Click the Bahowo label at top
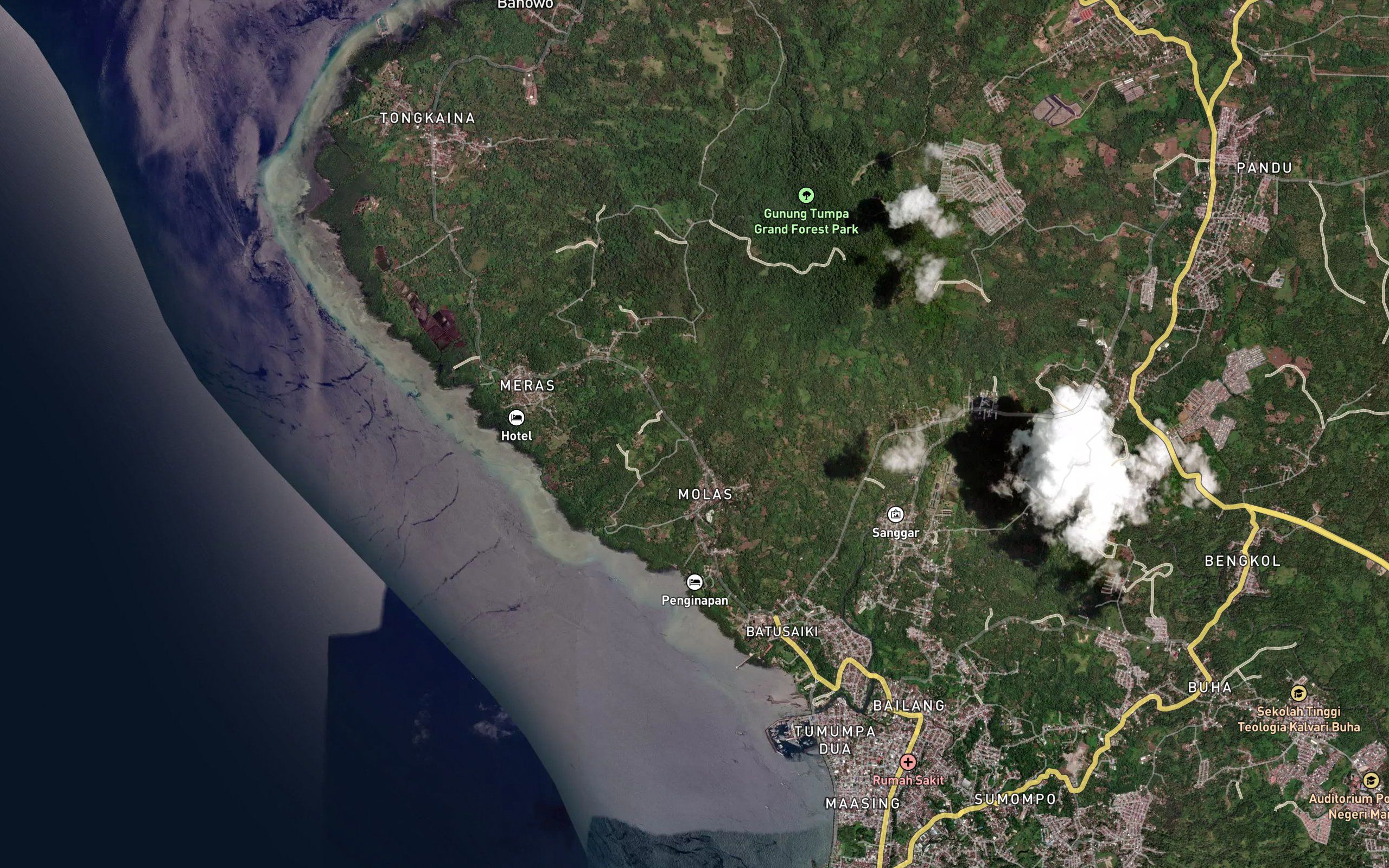The image size is (1389, 868). click(x=525, y=4)
